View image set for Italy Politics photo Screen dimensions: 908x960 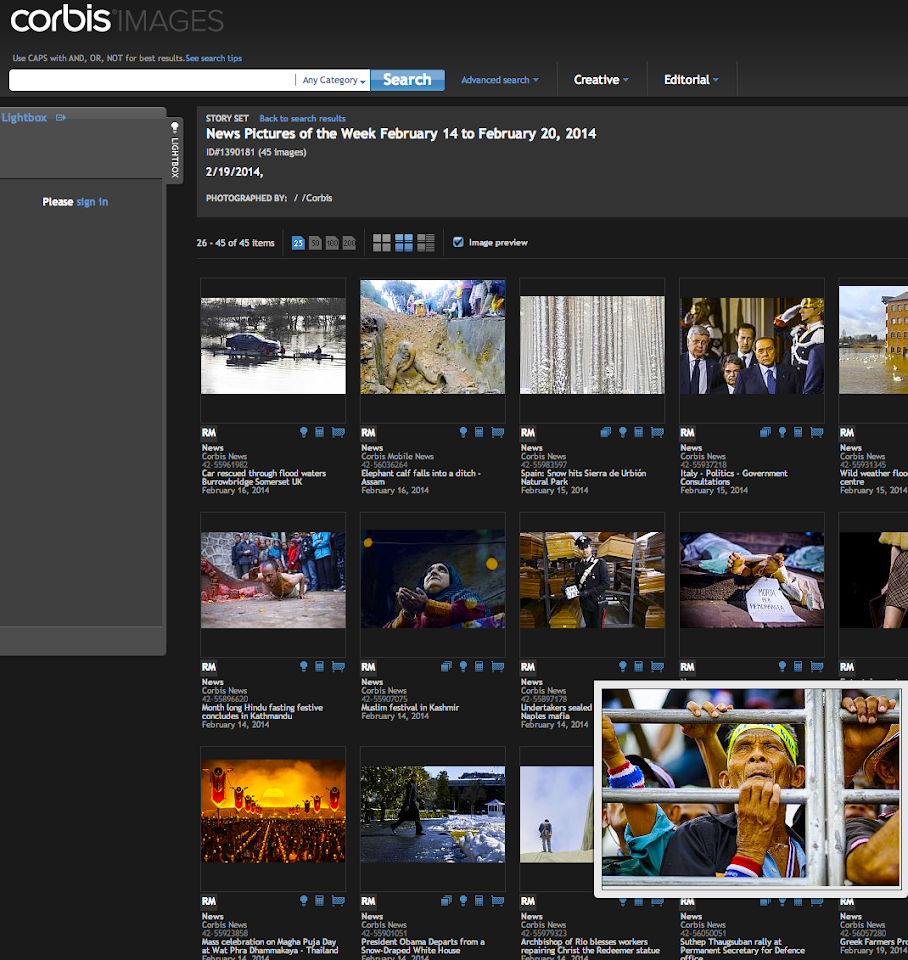(x=765, y=432)
